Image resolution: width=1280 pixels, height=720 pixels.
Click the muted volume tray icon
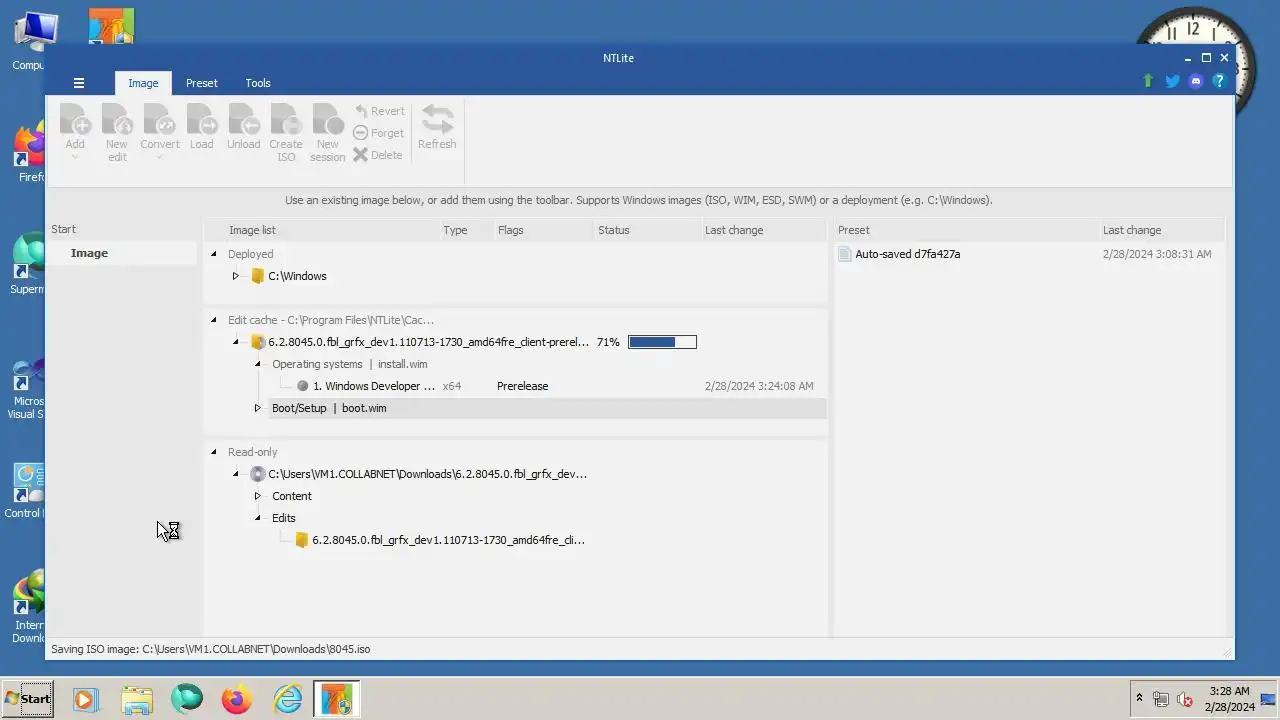(1185, 700)
